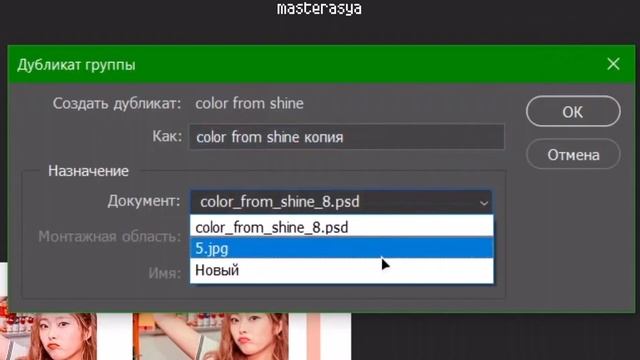Close the Дубликат группы dialog
The image size is (640, 360).
point(613,64)
